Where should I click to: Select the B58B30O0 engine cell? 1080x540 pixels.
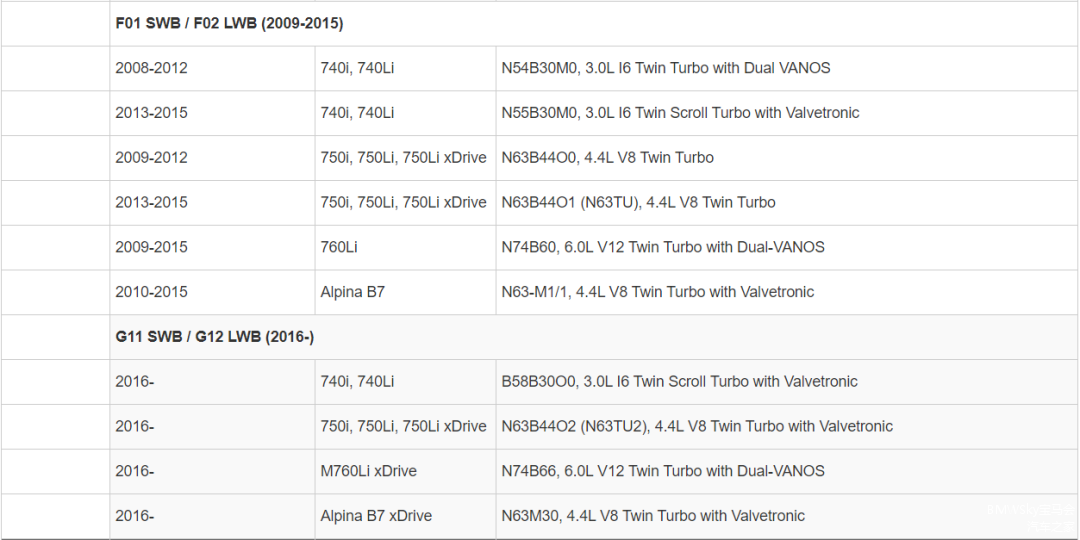tap(679, 382)
